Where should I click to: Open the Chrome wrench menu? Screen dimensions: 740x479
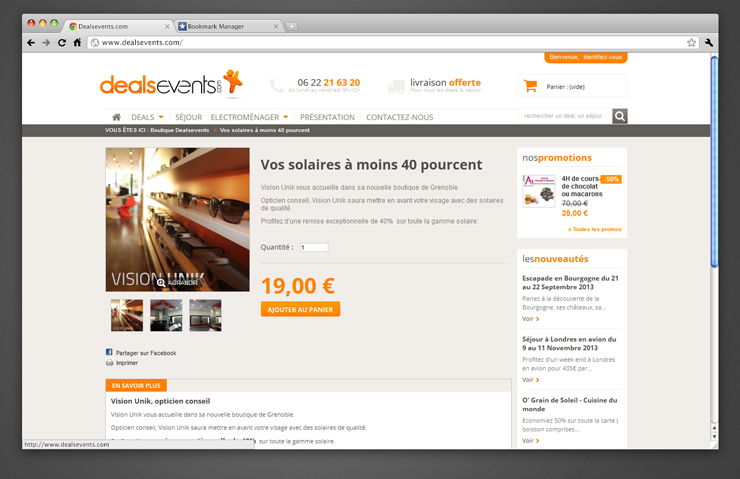point(708,42)
